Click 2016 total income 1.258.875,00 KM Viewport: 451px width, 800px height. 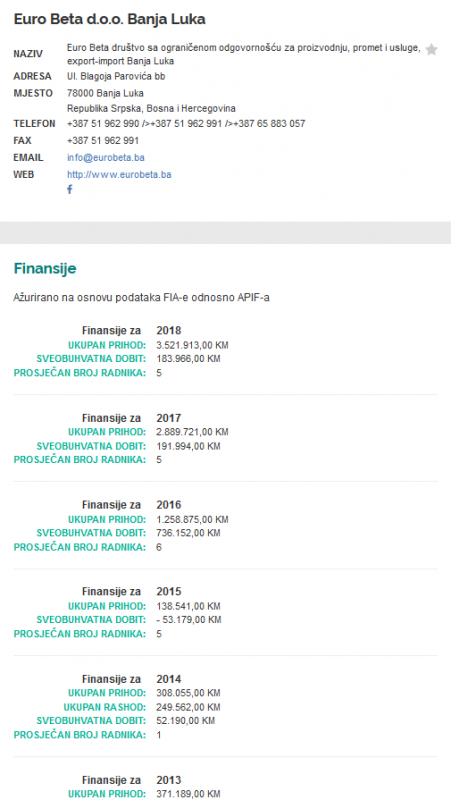click(x=192, y=519)
